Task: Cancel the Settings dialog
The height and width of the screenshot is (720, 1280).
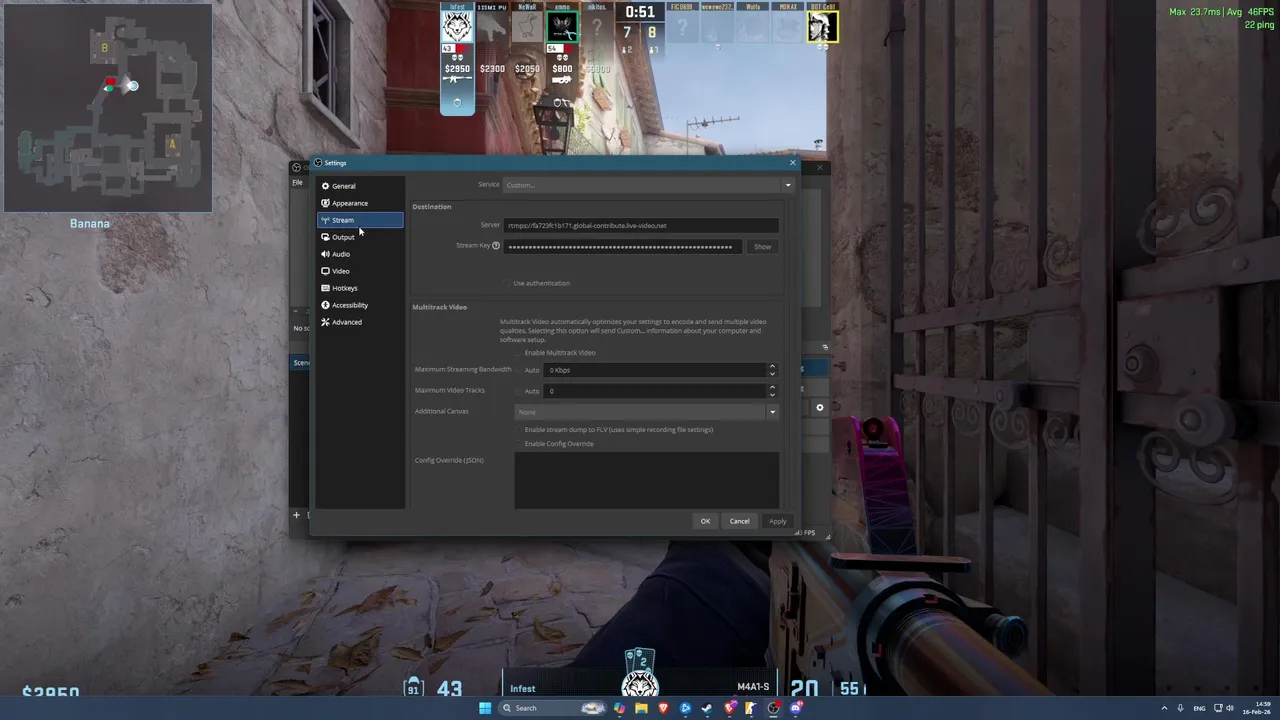Action: 739,521
